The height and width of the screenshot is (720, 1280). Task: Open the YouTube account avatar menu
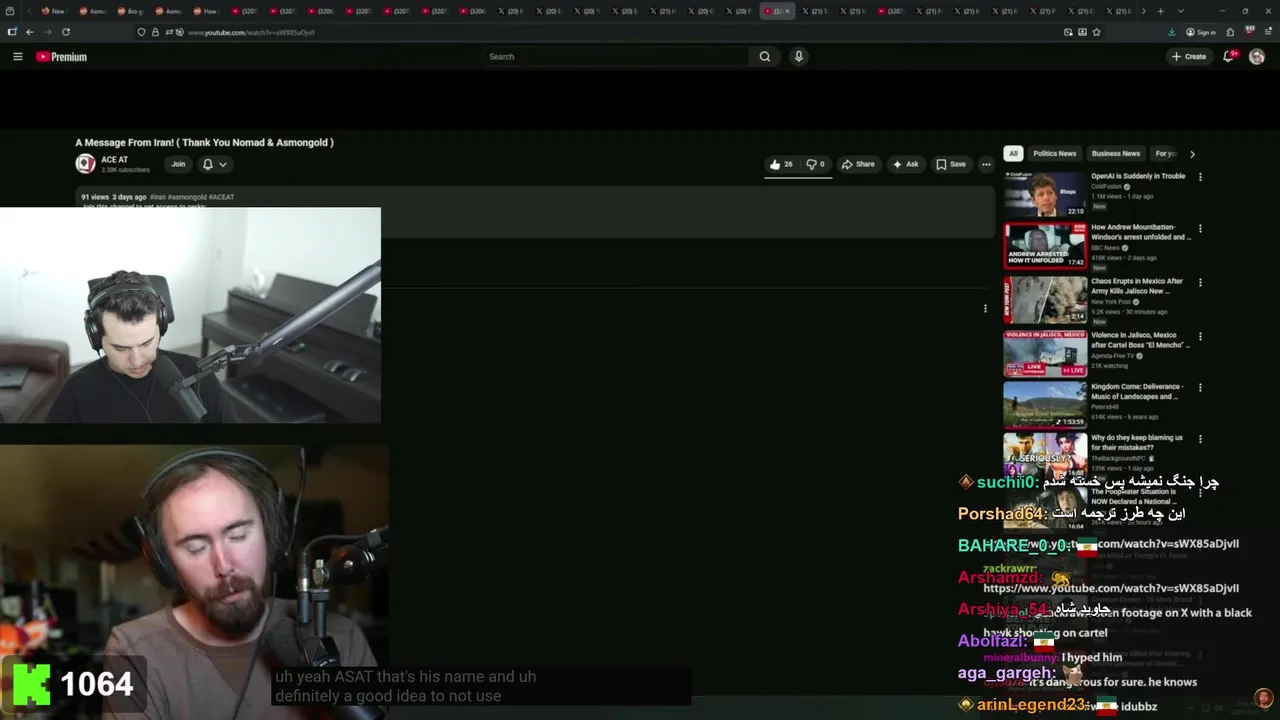(1257, 57)
